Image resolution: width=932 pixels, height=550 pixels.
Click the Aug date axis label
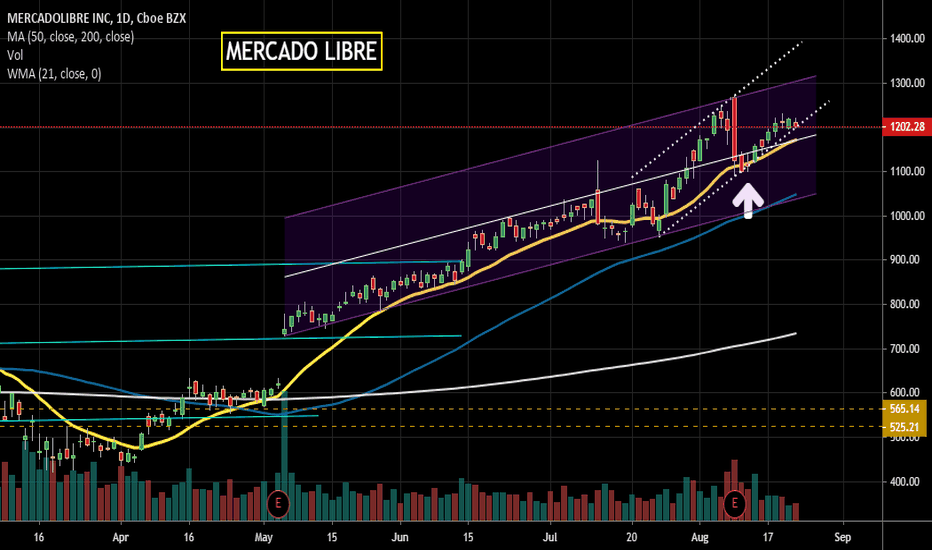tap(700, 538)
